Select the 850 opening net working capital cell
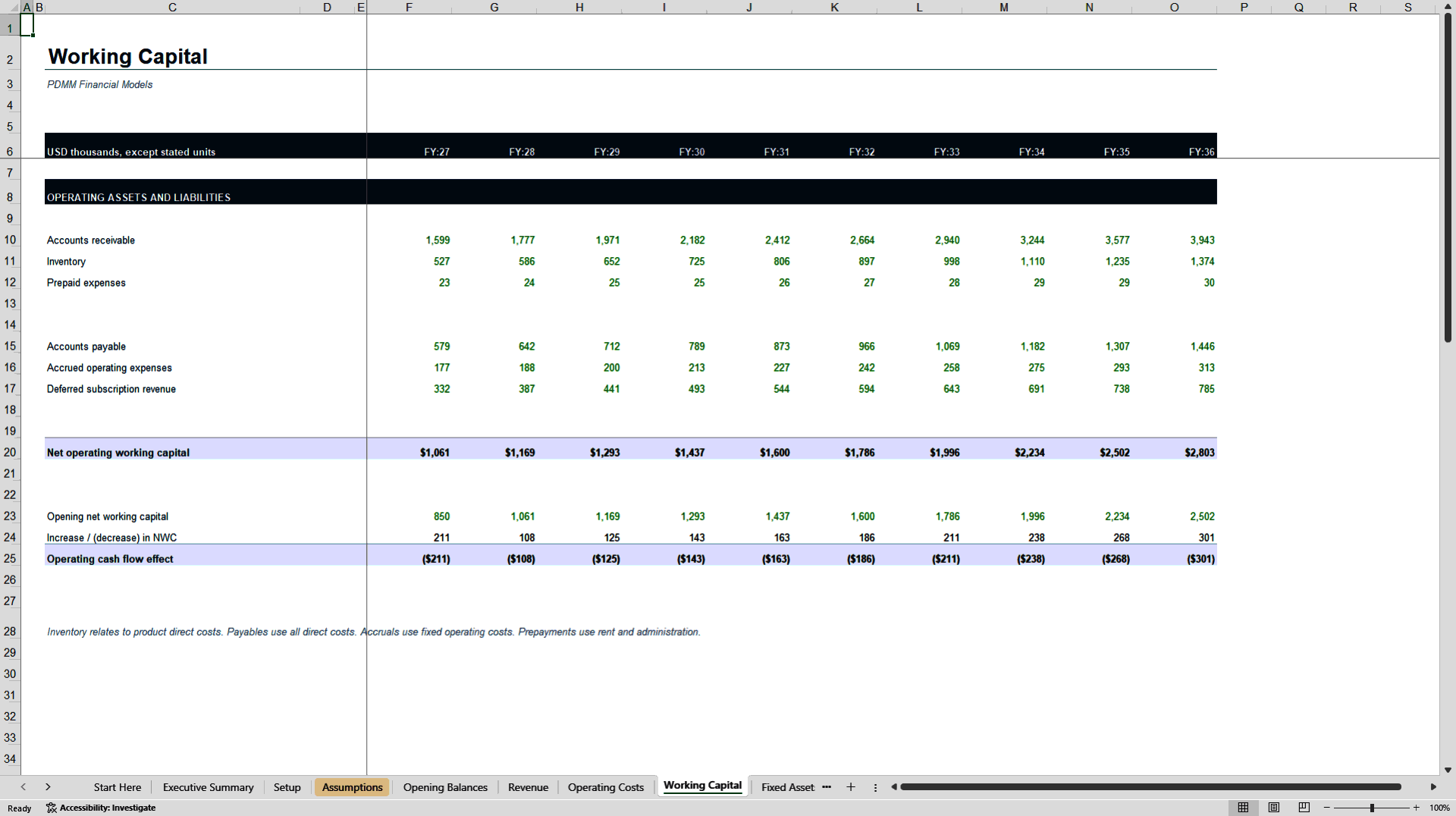Viewport: 1456px width, 816px height. click(441, 516)
